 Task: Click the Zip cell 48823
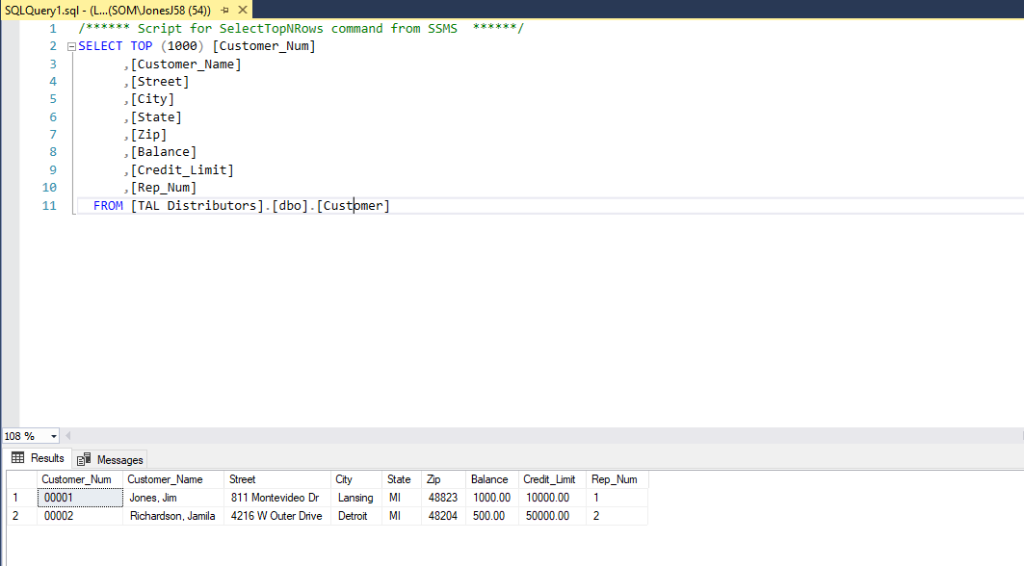443,497
